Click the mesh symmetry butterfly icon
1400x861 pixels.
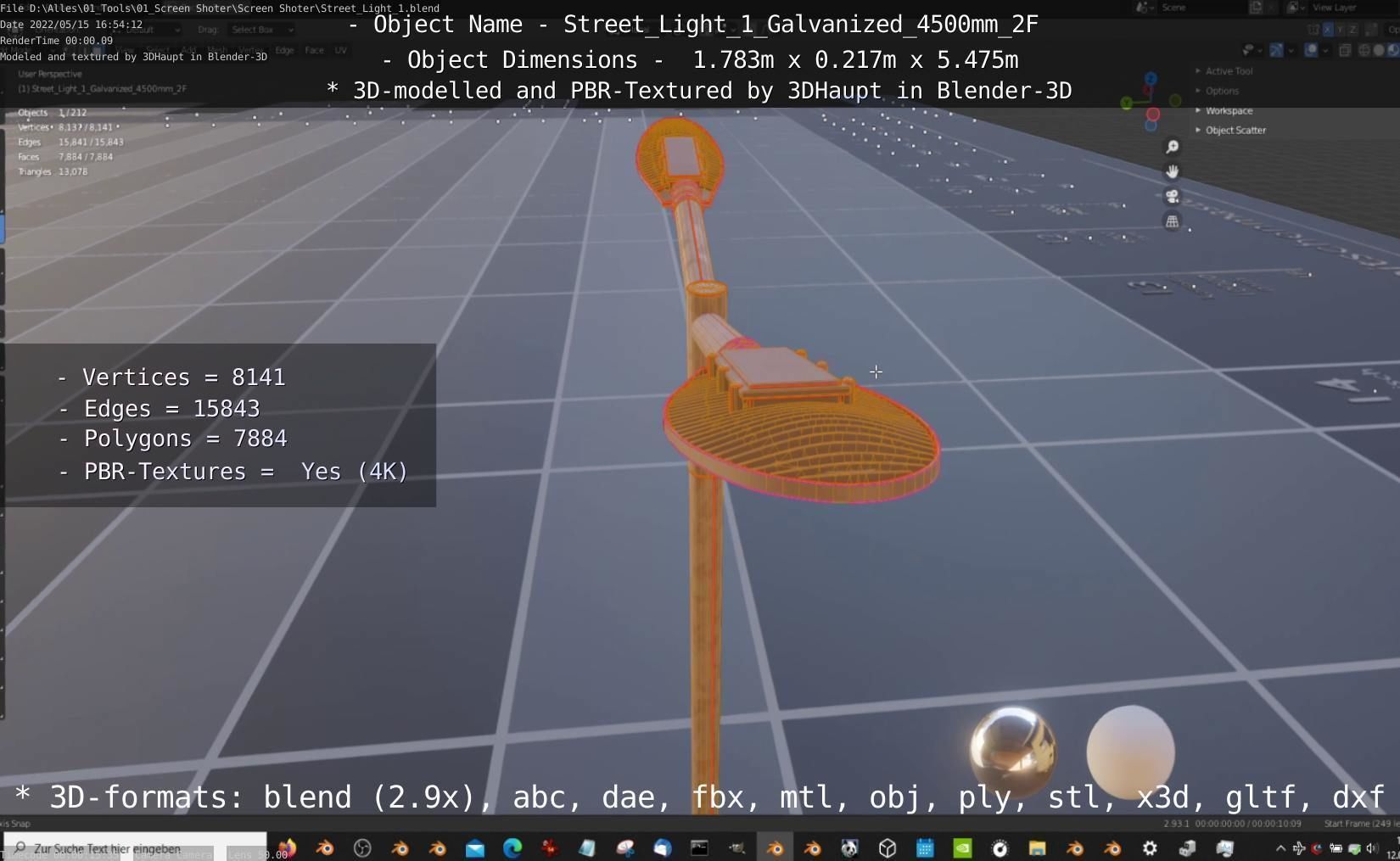click(x=1313, y=30)
